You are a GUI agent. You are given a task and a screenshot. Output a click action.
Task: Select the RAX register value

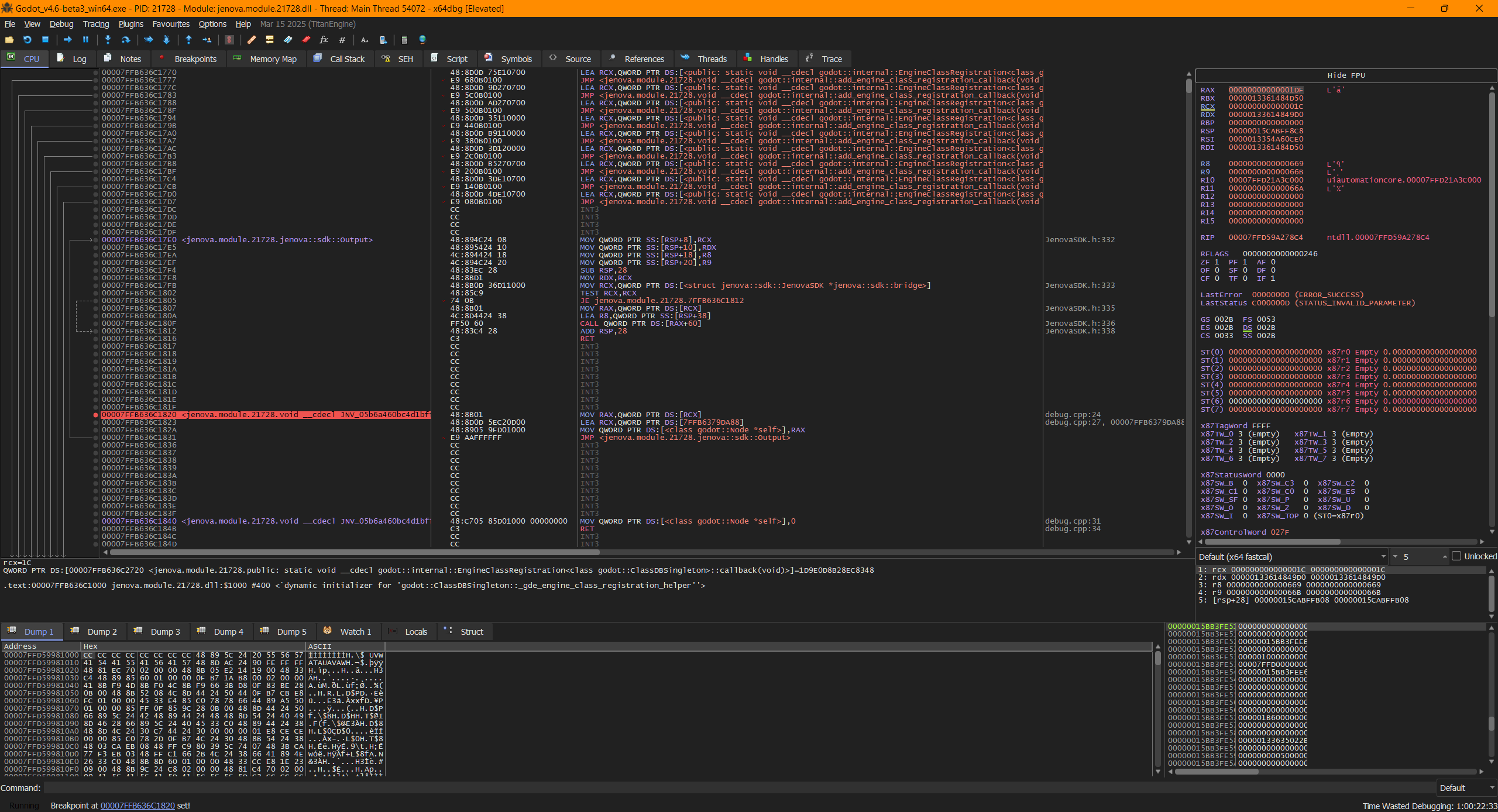click(x=1266, y=90)
